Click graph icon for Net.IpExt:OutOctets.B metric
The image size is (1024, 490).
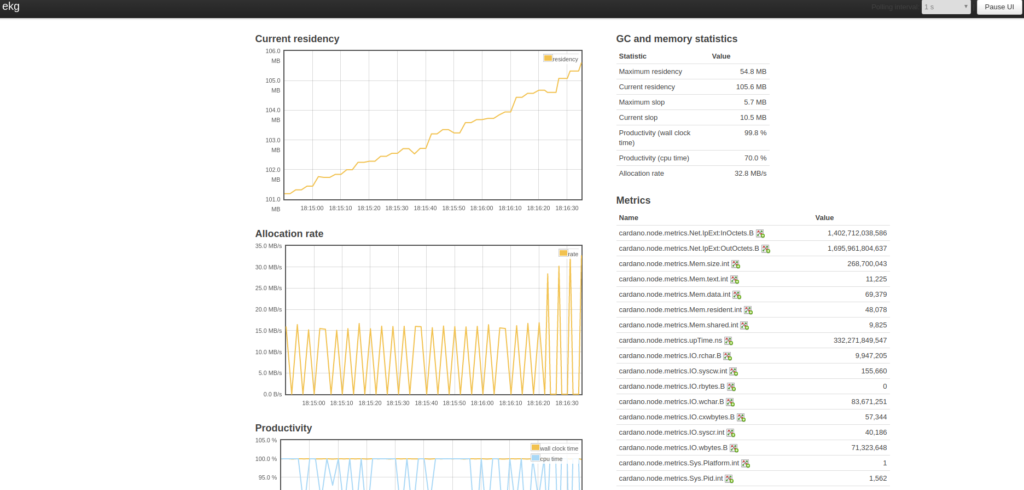tap(765, 249)
